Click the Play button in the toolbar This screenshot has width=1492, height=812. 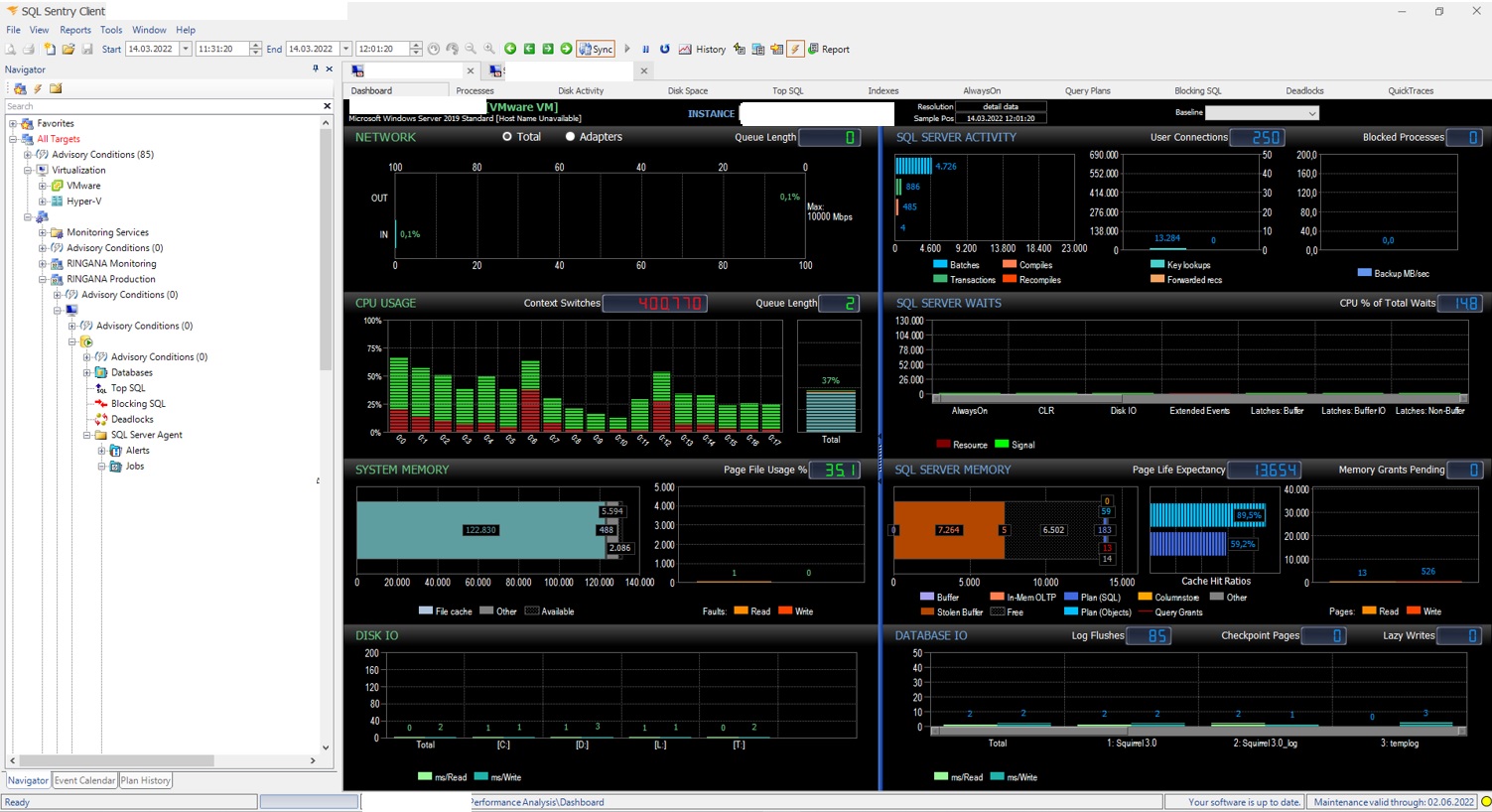[627, 49]
